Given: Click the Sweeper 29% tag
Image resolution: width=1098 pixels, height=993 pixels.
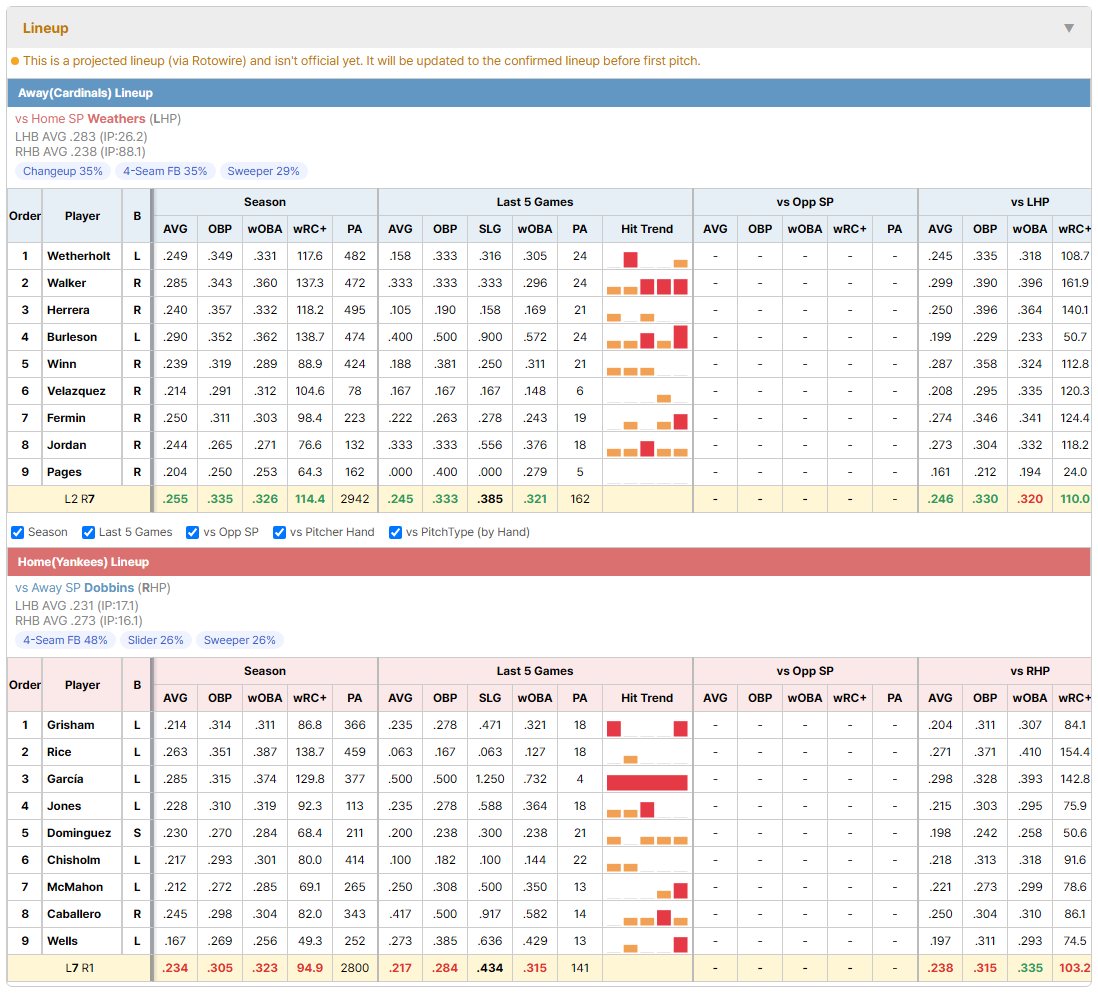Looking at the screenshot, I should click(263, 172).
